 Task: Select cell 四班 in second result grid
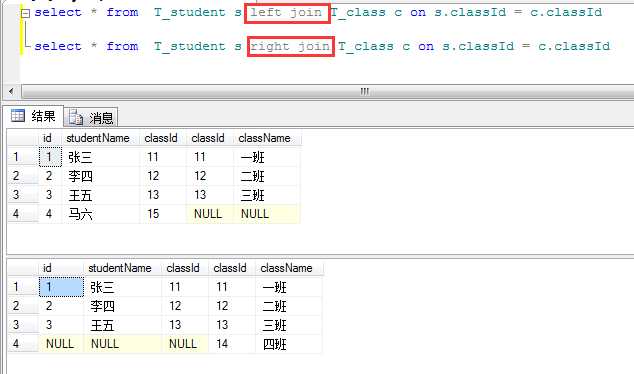pyautogui.click(x=289, y=344)
